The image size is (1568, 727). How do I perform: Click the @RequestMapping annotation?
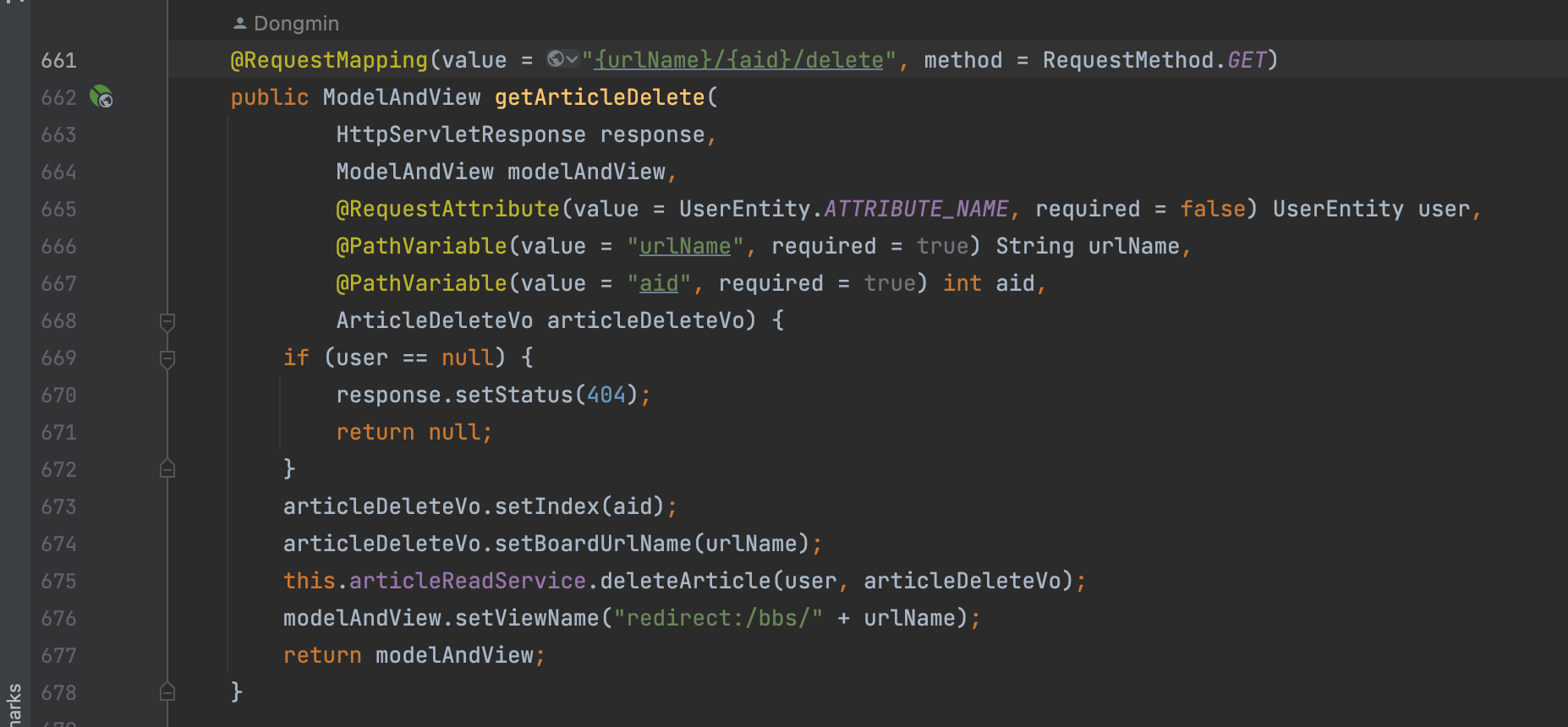pos(329,60)
